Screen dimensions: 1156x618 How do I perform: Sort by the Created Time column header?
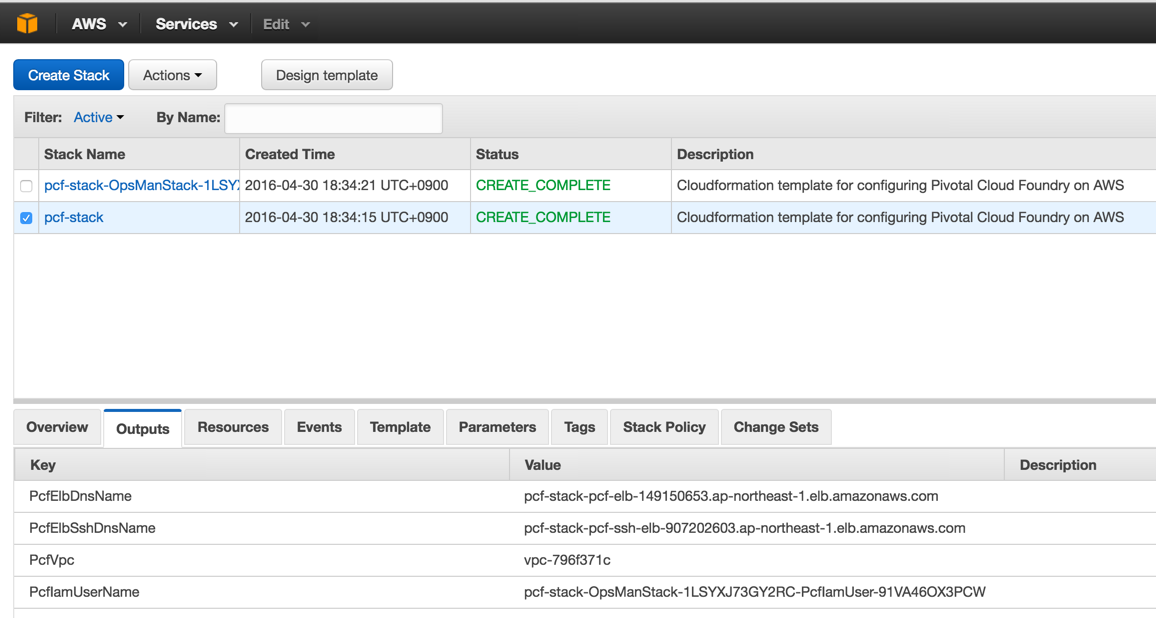click(290, 154)
